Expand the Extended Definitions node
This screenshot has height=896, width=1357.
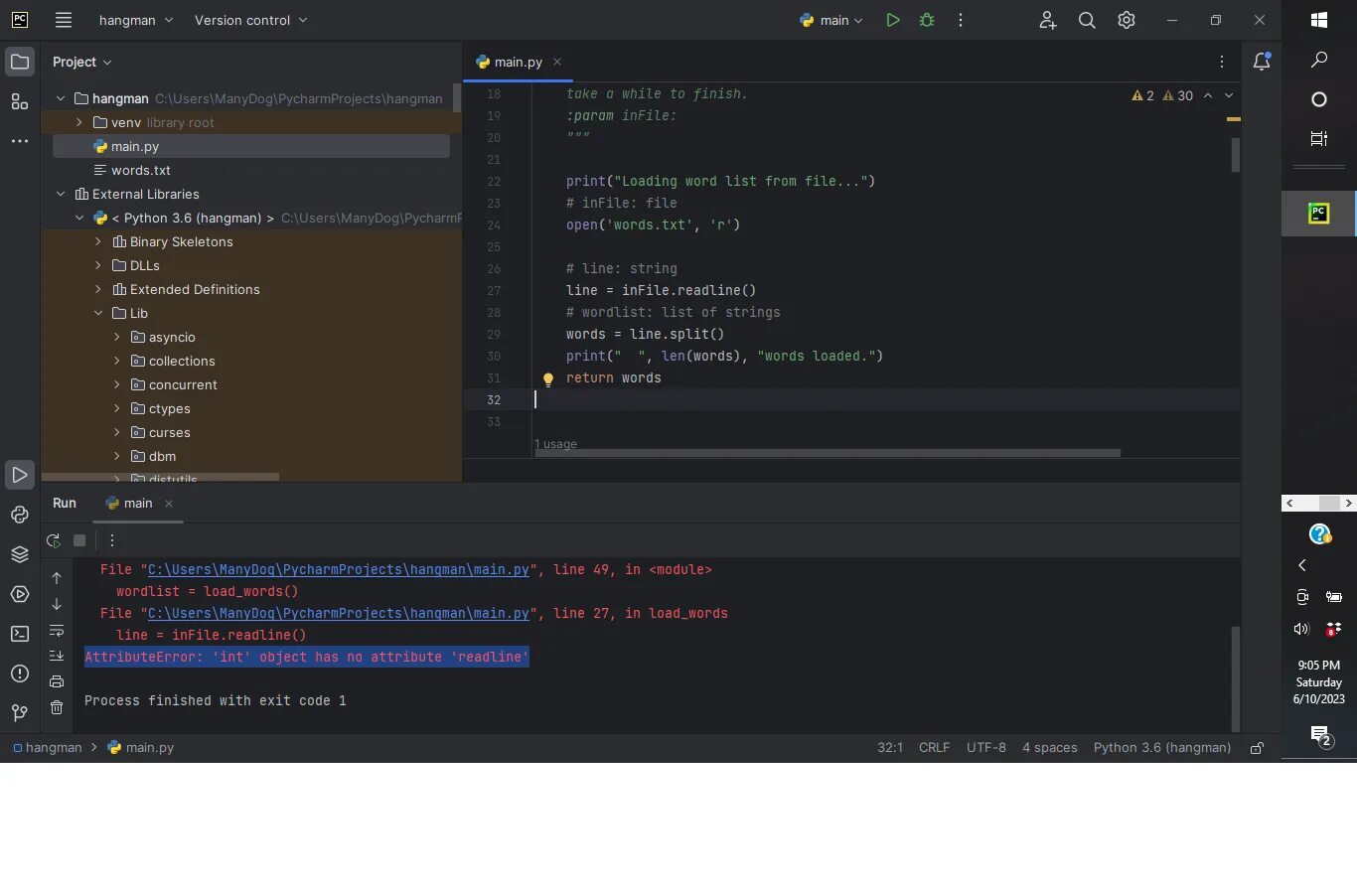click(x=97, y=289)
